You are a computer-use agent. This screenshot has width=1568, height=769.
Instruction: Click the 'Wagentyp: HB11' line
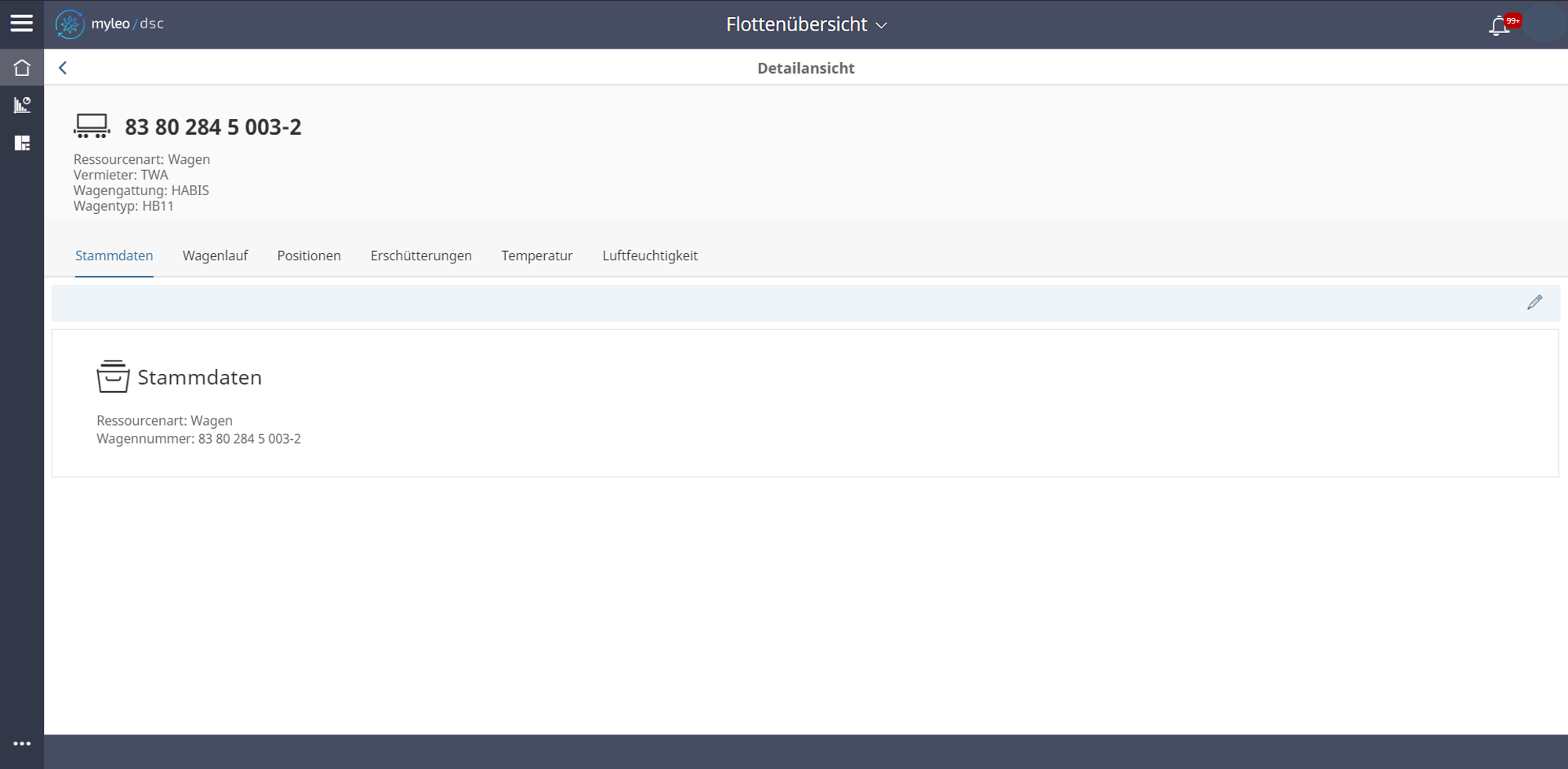124,206
